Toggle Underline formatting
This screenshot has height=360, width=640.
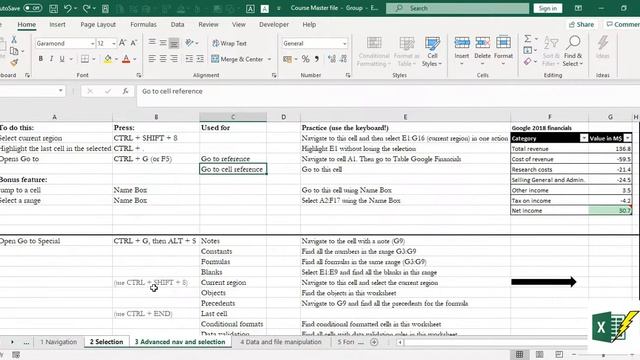(x=62, y=59)
